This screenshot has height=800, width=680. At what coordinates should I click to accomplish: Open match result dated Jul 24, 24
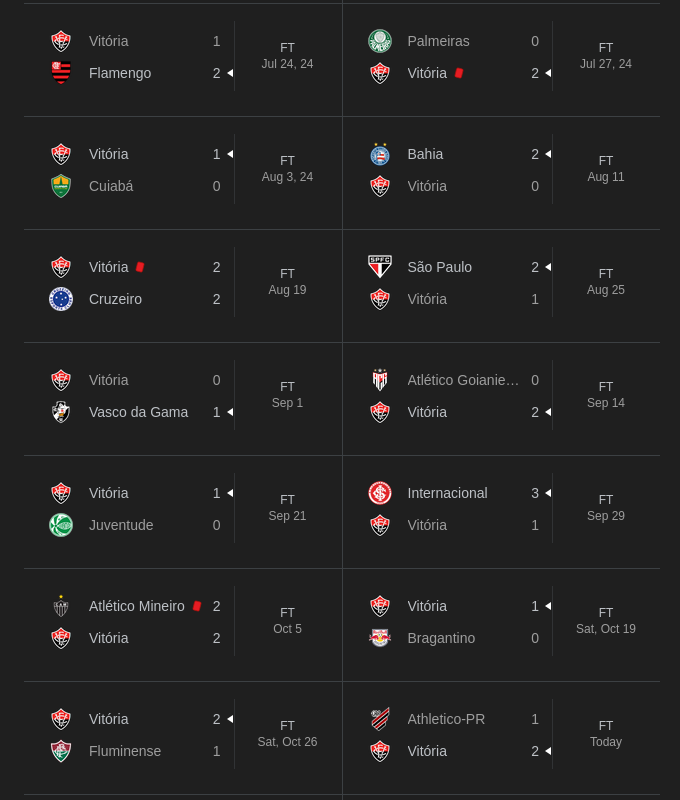(x=287, y=56)
